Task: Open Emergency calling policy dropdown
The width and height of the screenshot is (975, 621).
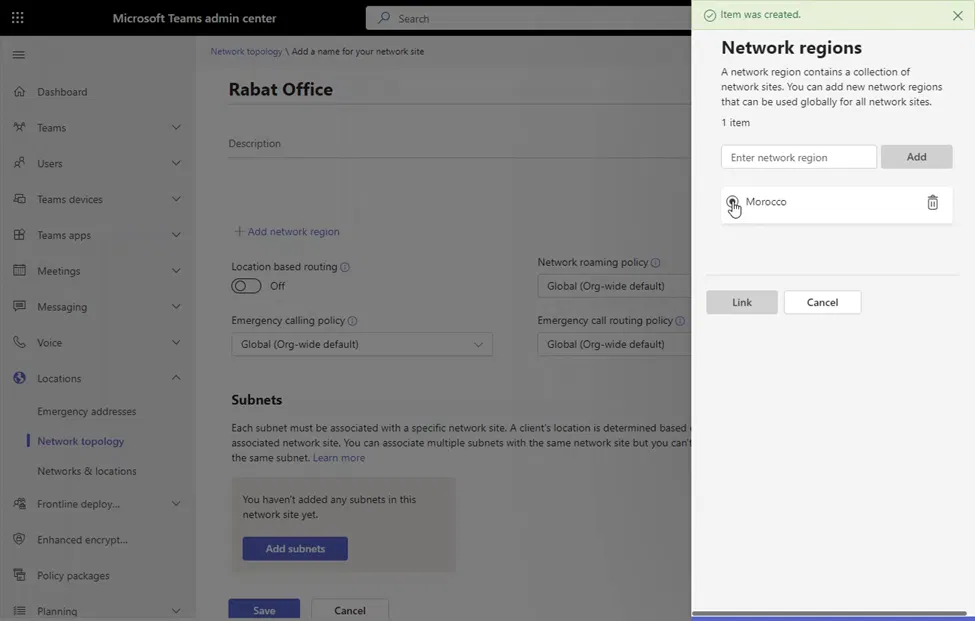Action: click(x=361, y=344)
